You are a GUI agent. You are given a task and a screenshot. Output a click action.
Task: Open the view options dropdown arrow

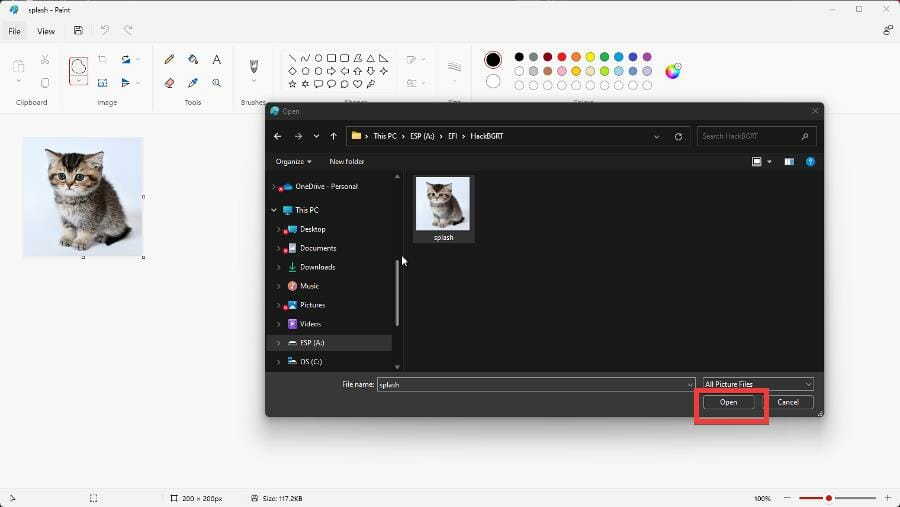pyautogui.click(x=770, y=162)
